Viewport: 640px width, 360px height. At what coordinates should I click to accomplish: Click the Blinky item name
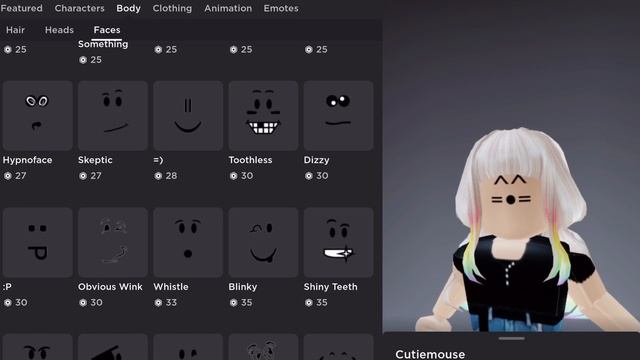click(243, 287)
